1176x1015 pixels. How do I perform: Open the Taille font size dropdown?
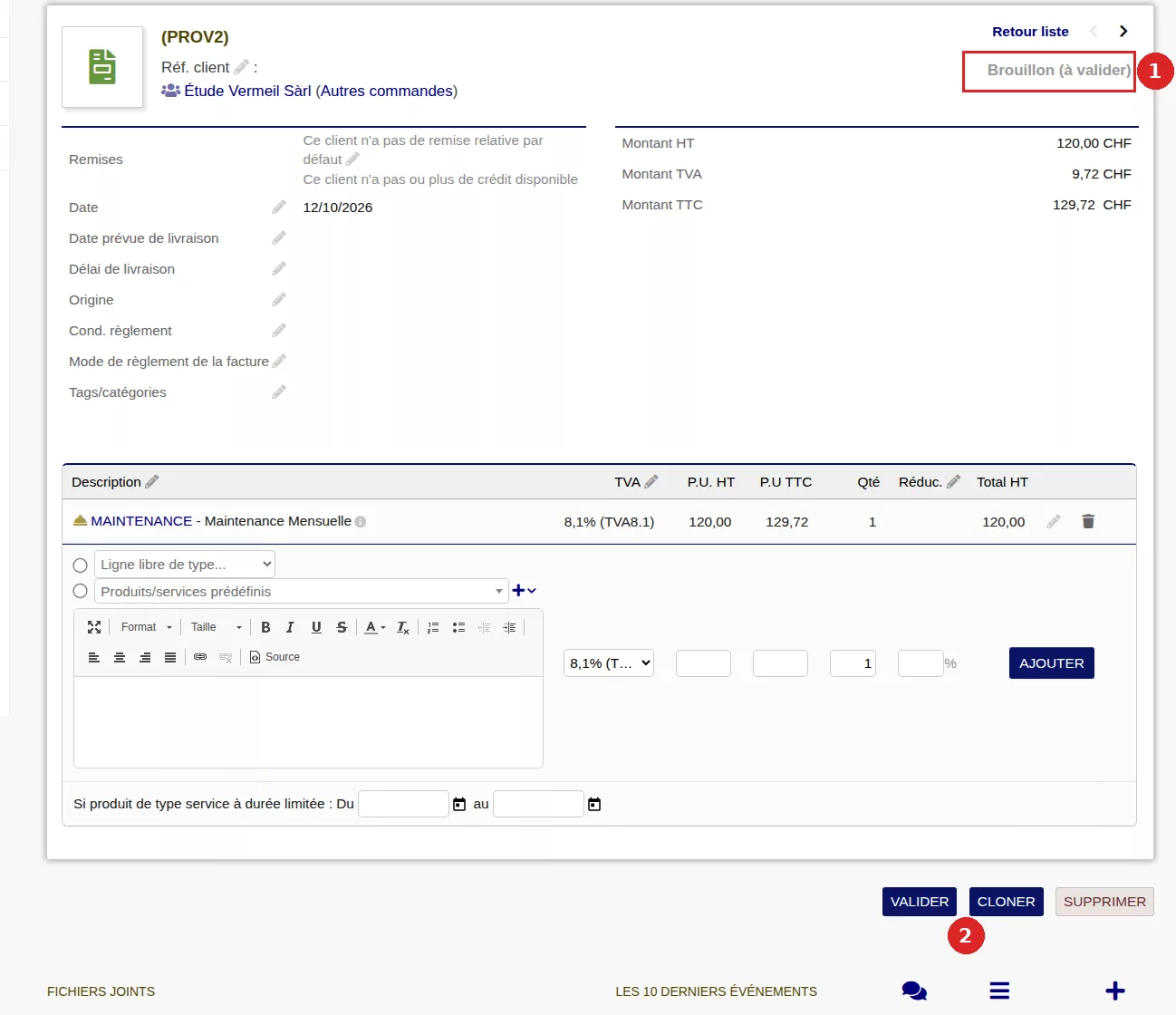pos(216,627)
